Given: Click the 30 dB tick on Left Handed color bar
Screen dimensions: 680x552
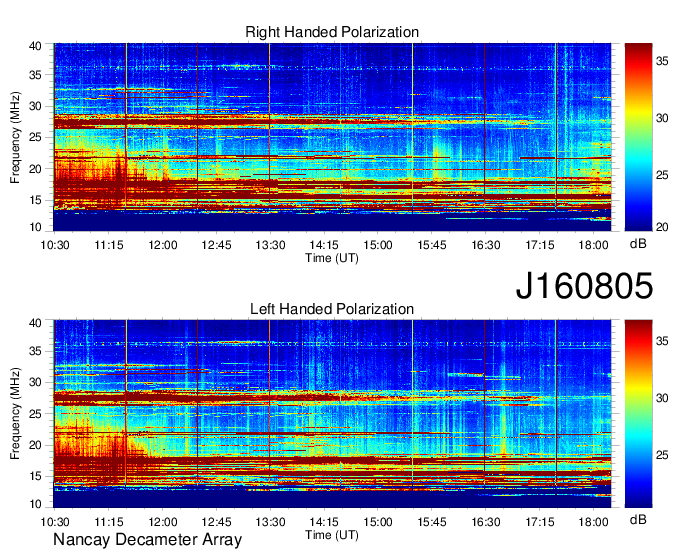Looking at the screenshot, I should [662, 398].
